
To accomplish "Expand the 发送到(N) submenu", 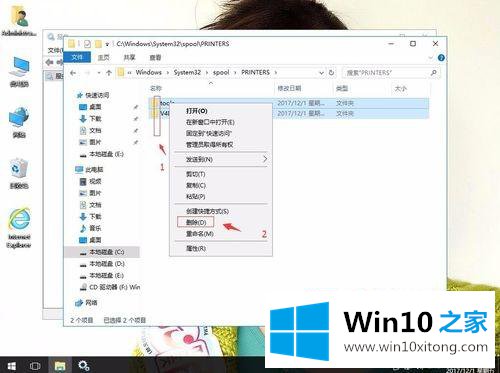I will 221,159.
